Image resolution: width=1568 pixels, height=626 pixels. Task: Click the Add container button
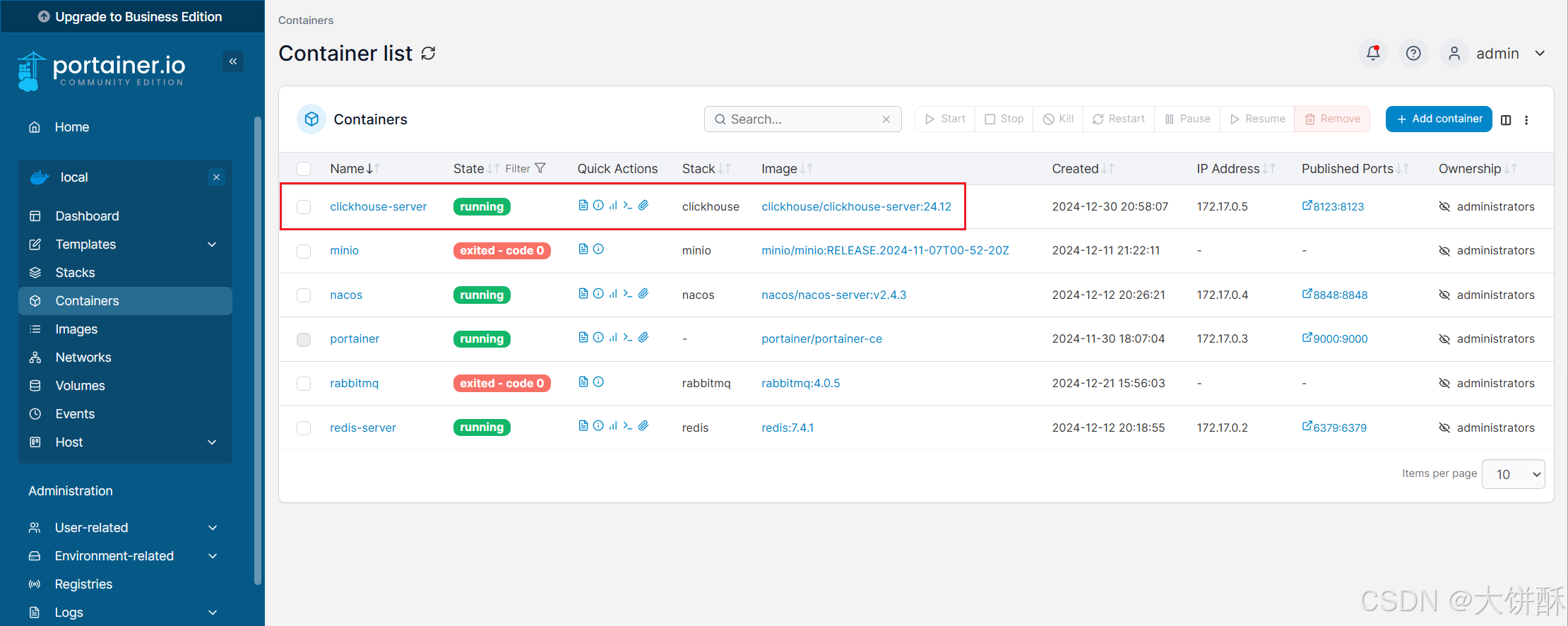coord(1439,119)
